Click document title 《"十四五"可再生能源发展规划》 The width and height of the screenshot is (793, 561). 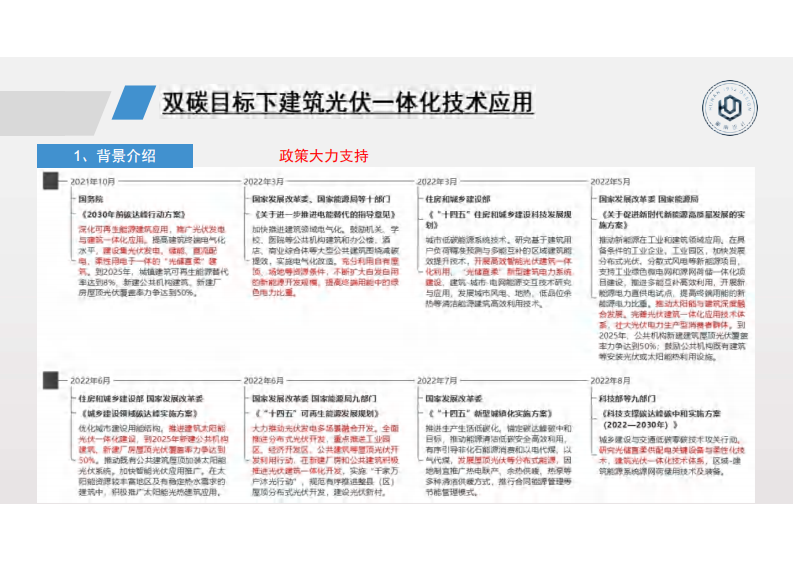(x=317, y=414)
